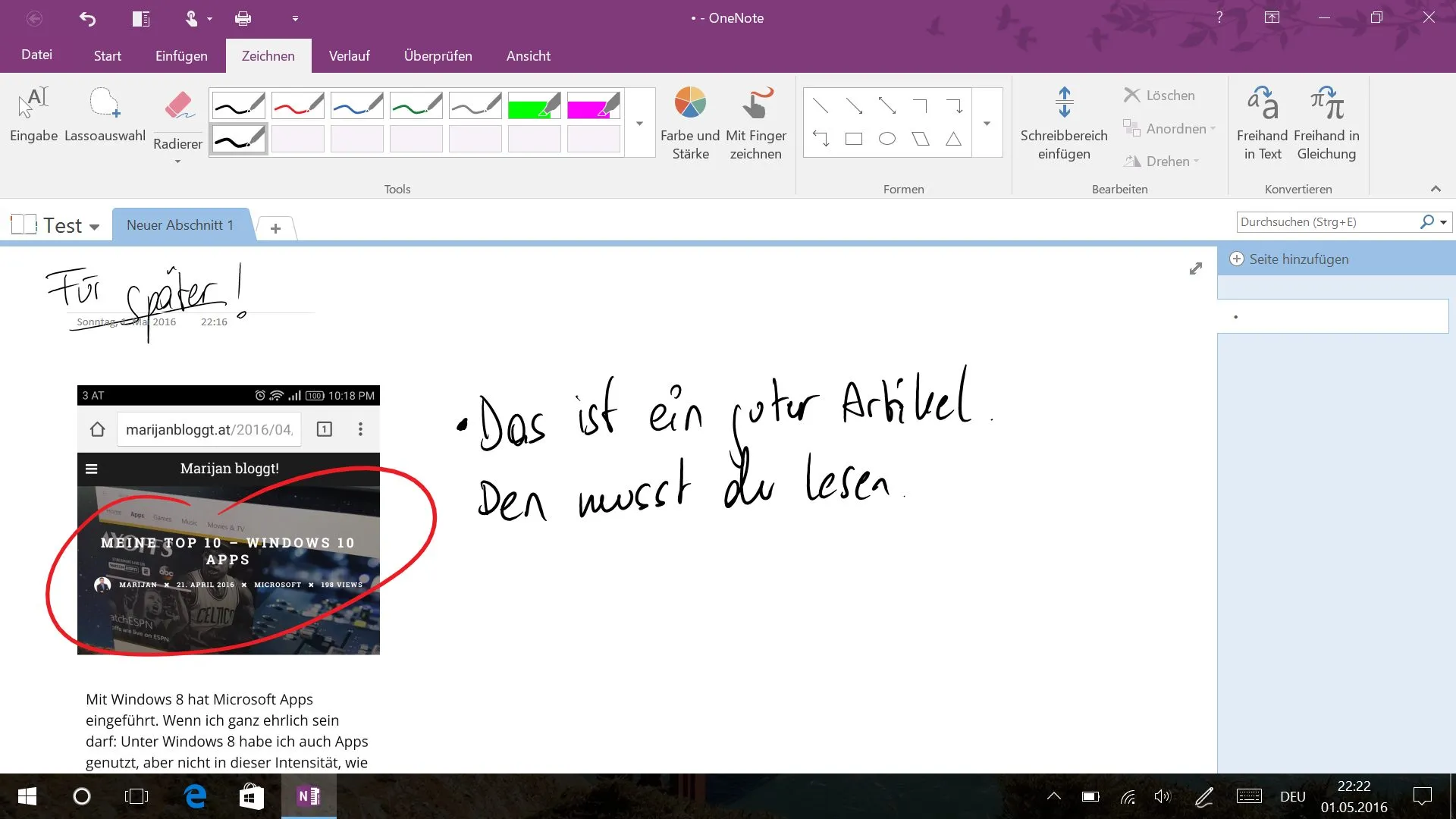Open the Anordnen dropdown
1456x819 pixels.
point(1169,128)
